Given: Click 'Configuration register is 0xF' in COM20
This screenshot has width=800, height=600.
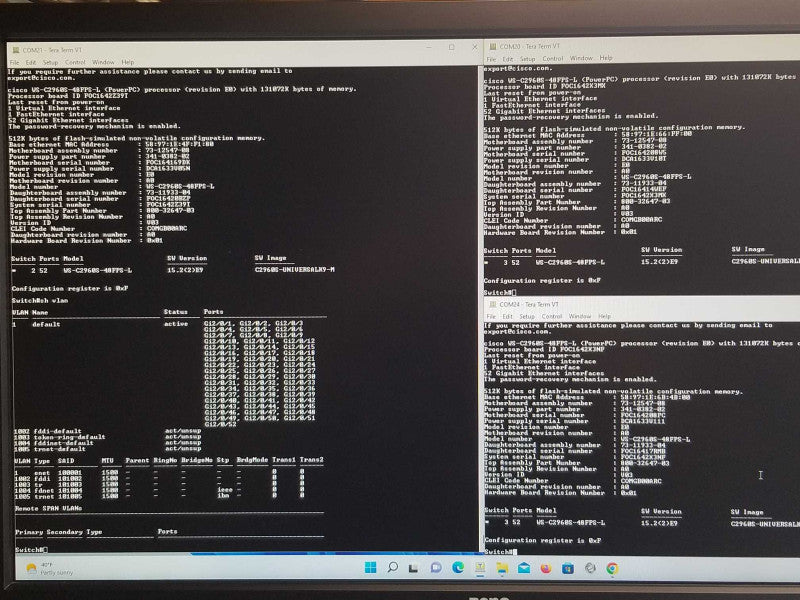Looking at the screenshot, I should [542, 281].
